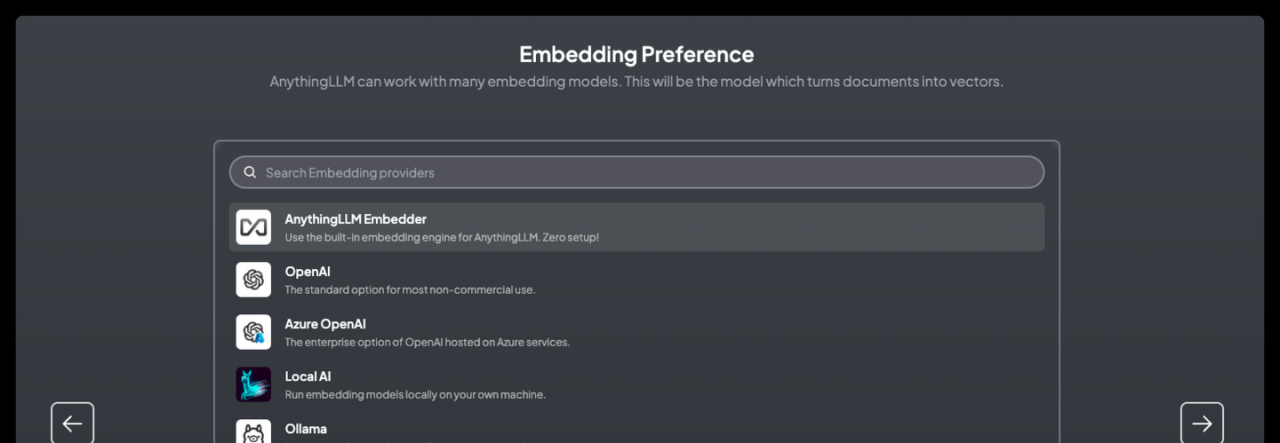Click 'Run embedding models locally' description
The width and height of the screenshot is (1280, 443).
415,395
